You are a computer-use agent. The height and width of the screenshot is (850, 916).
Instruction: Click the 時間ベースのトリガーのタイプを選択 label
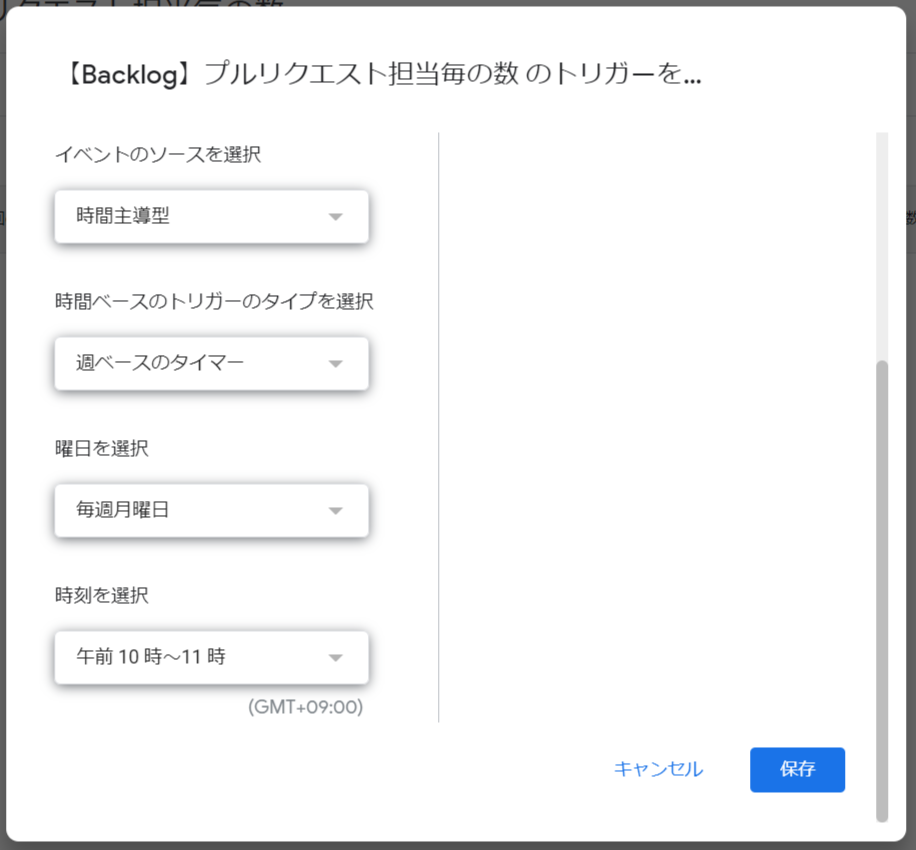[214, 301]
